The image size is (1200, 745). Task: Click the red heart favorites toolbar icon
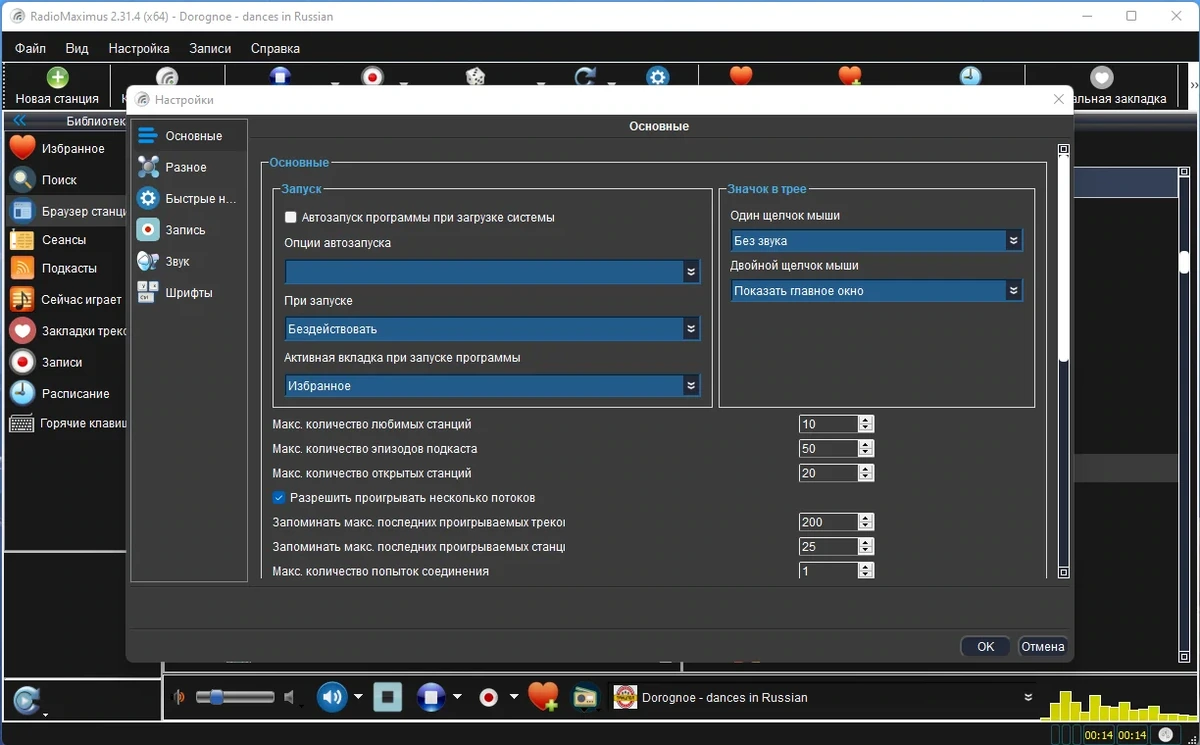741,76
